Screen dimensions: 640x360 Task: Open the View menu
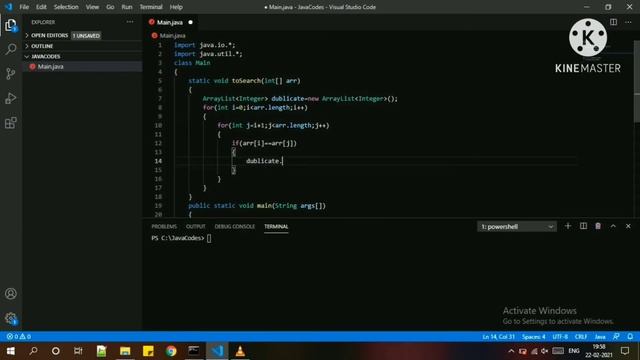[92, 7]
